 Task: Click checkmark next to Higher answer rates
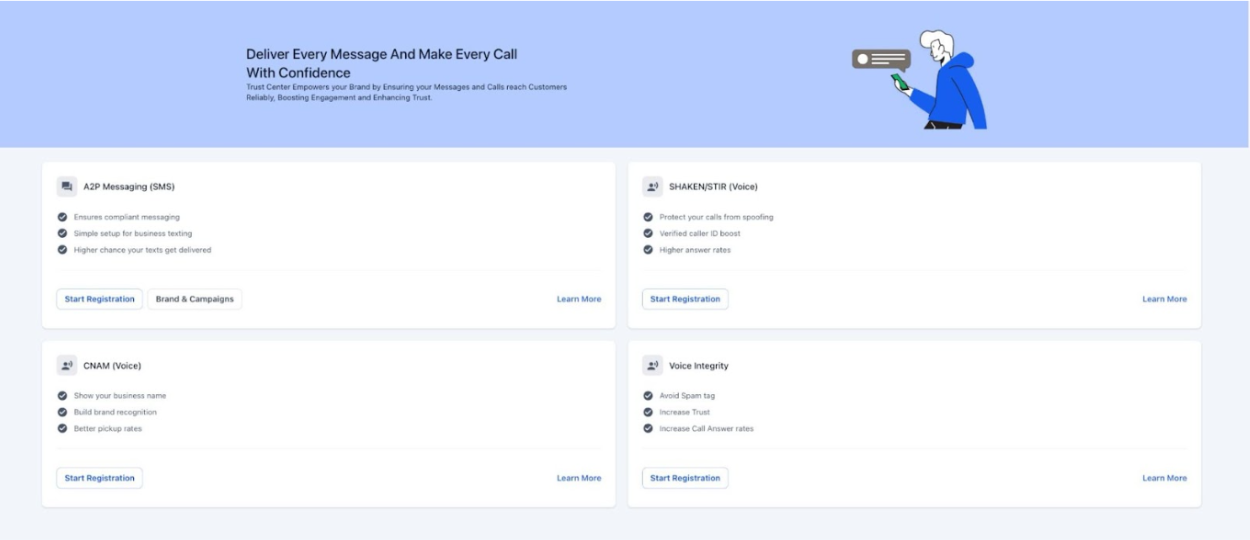[x=648, y=250]
